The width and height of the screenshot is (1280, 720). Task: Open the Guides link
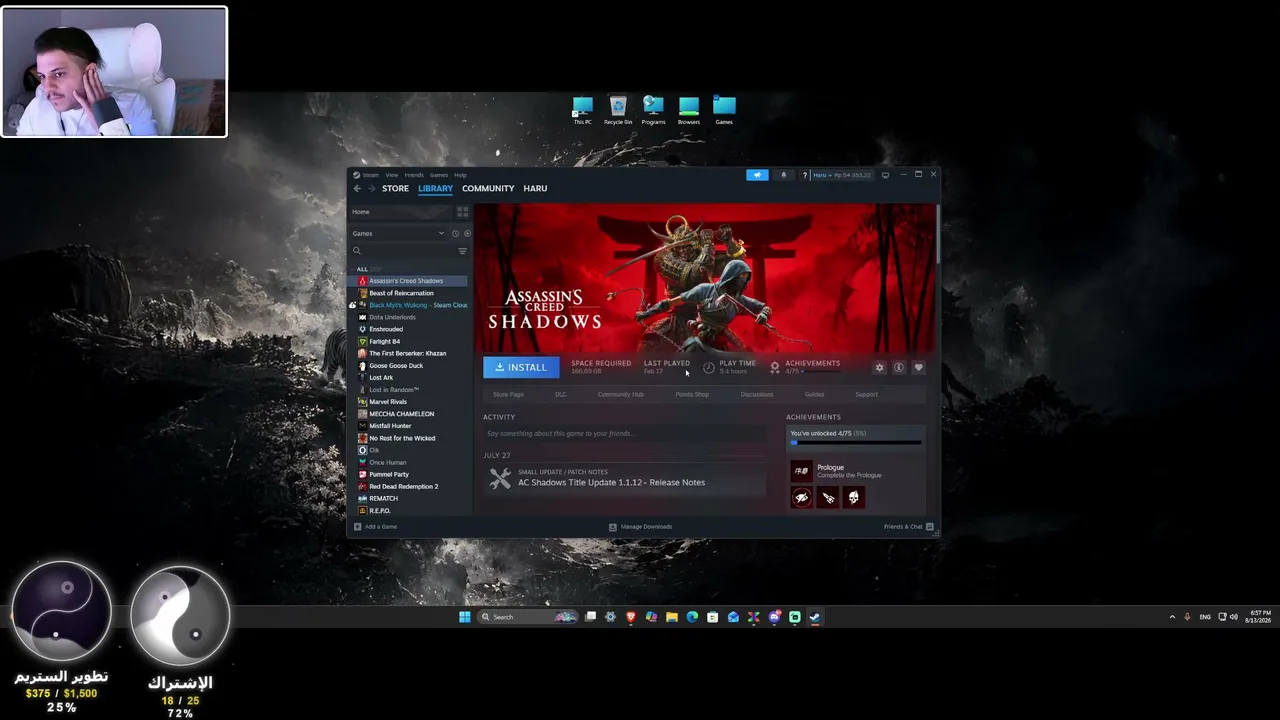point(815,394)
